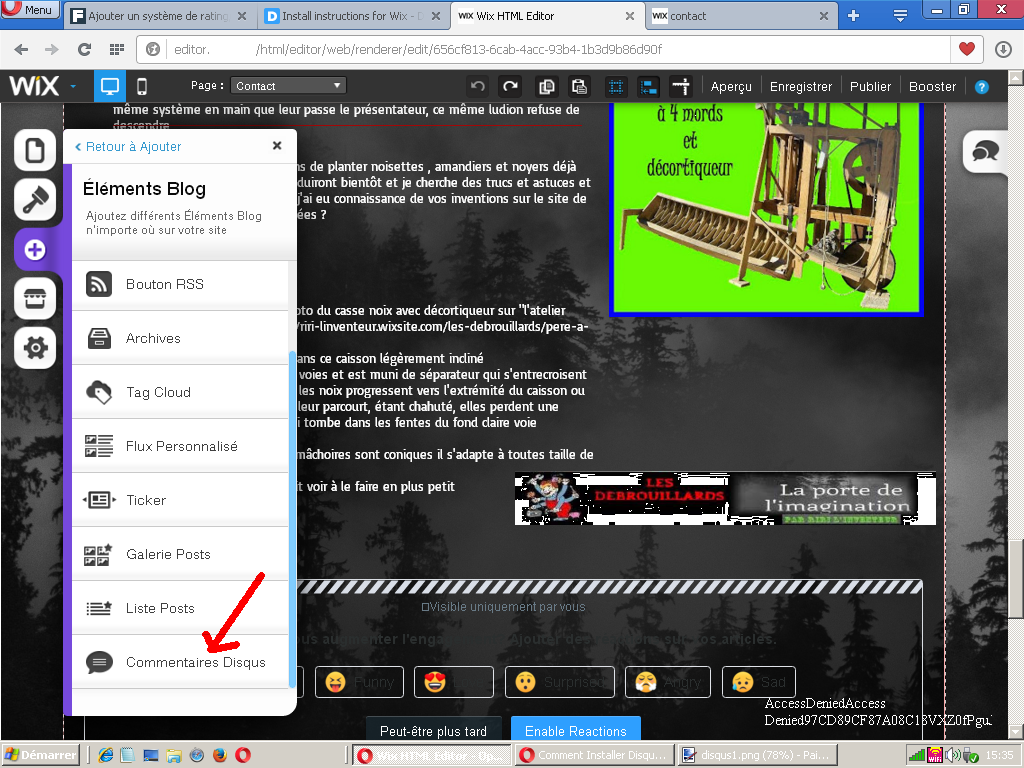Open disqus1.png Paint taskbar item

(x=758, y=755)
